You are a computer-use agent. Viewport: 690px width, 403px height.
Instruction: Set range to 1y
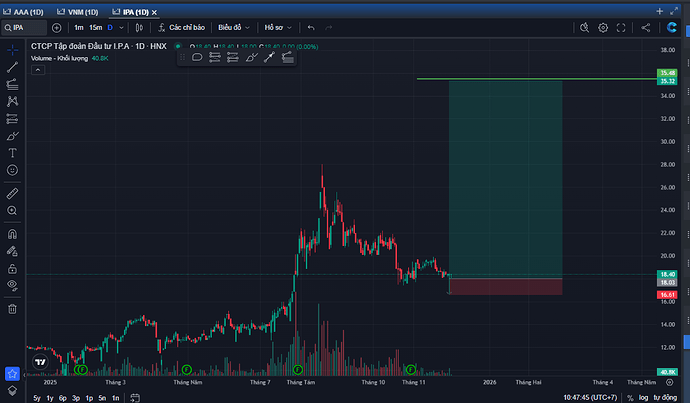click(50, 398)
